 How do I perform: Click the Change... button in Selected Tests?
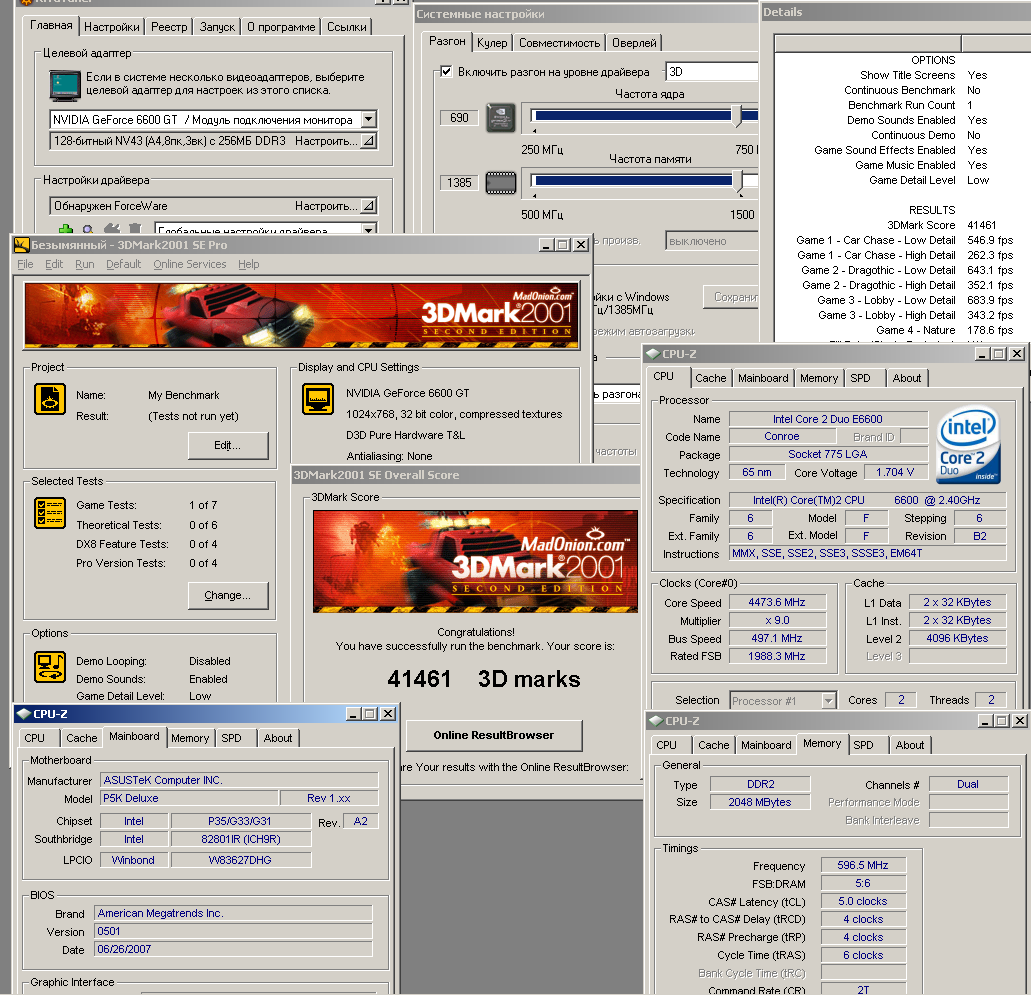click(x=228, y=595)
